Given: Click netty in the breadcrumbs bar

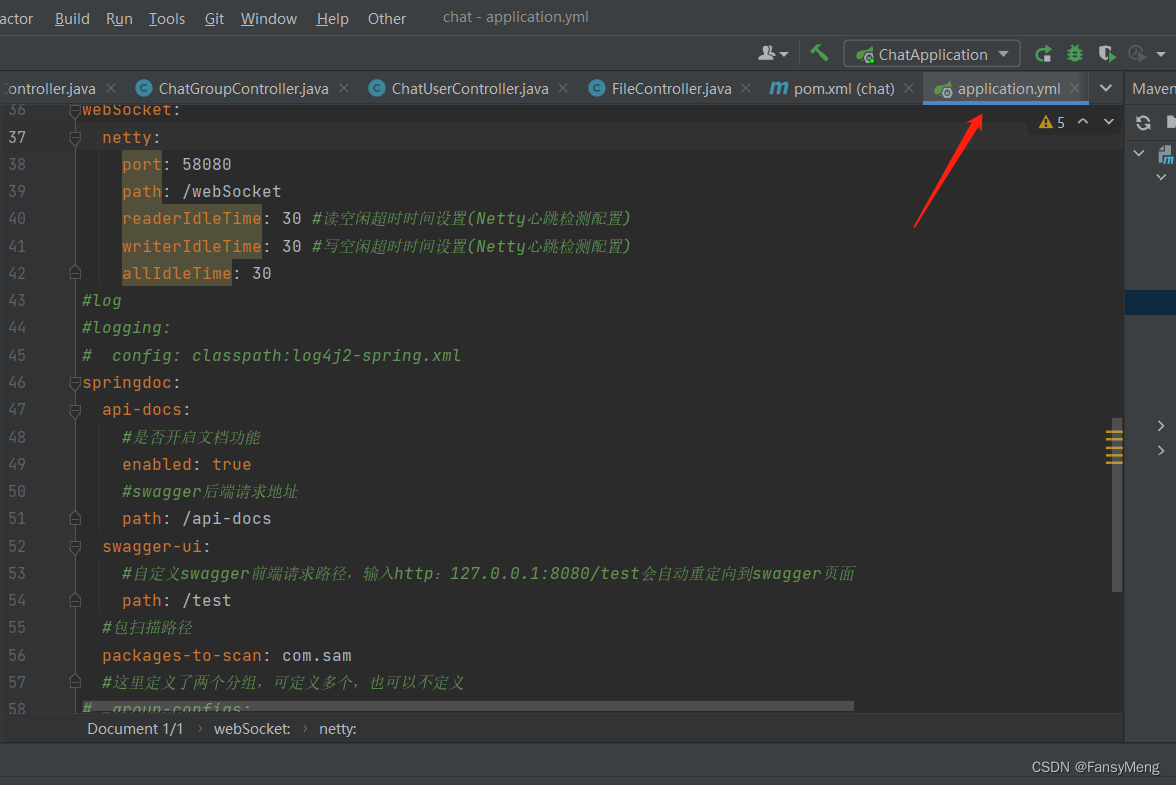Looking at the screenshot, I should click(x=338, y=728).
